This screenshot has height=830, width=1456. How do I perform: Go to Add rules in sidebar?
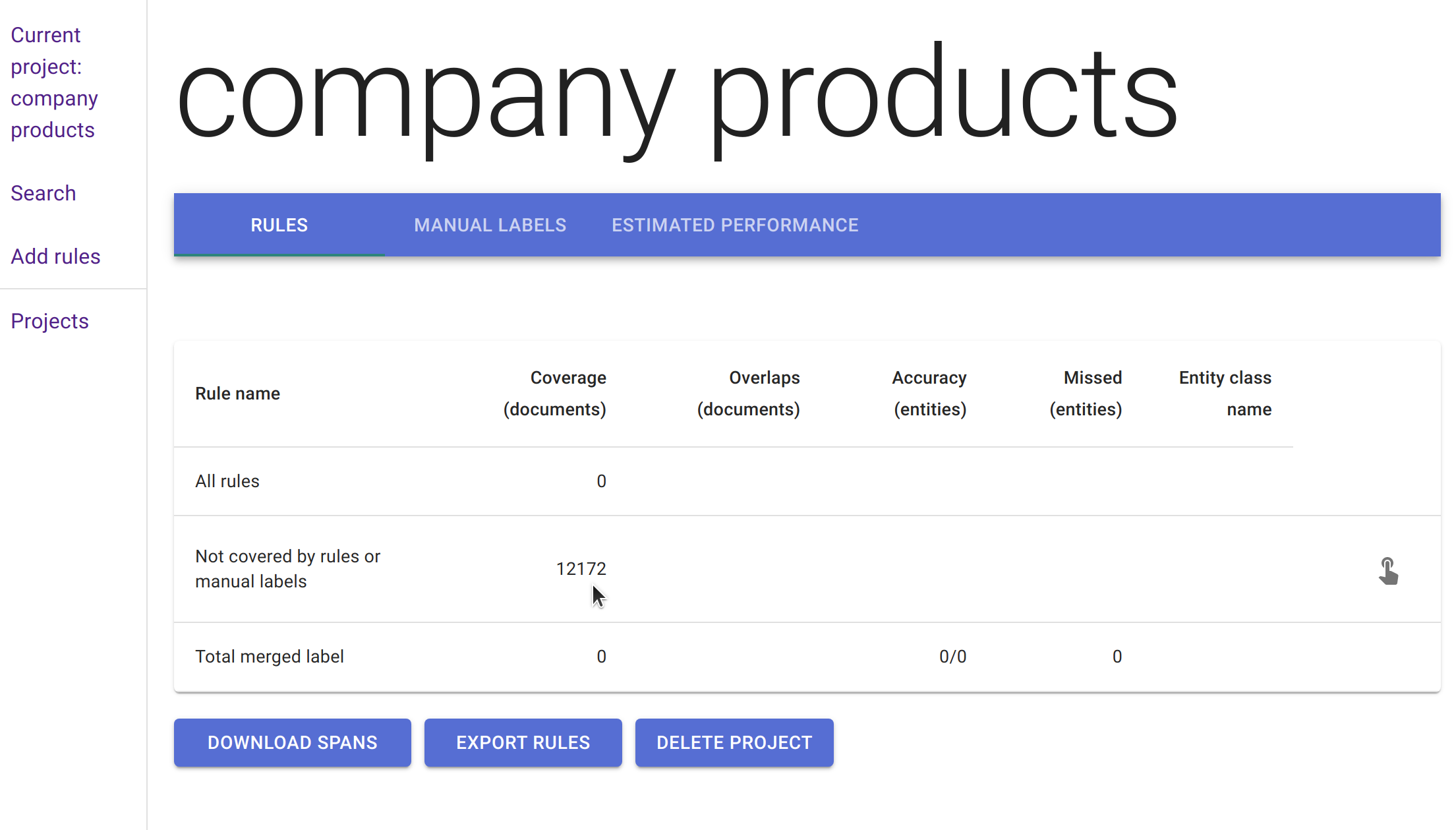pyautogui.click(x=55, y=256)
